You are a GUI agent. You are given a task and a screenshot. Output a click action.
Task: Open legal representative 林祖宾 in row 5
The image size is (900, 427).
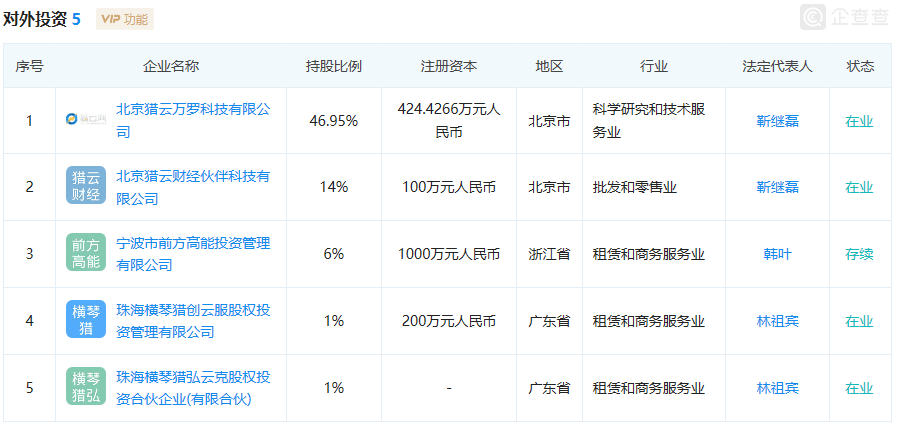click(777, 388)
